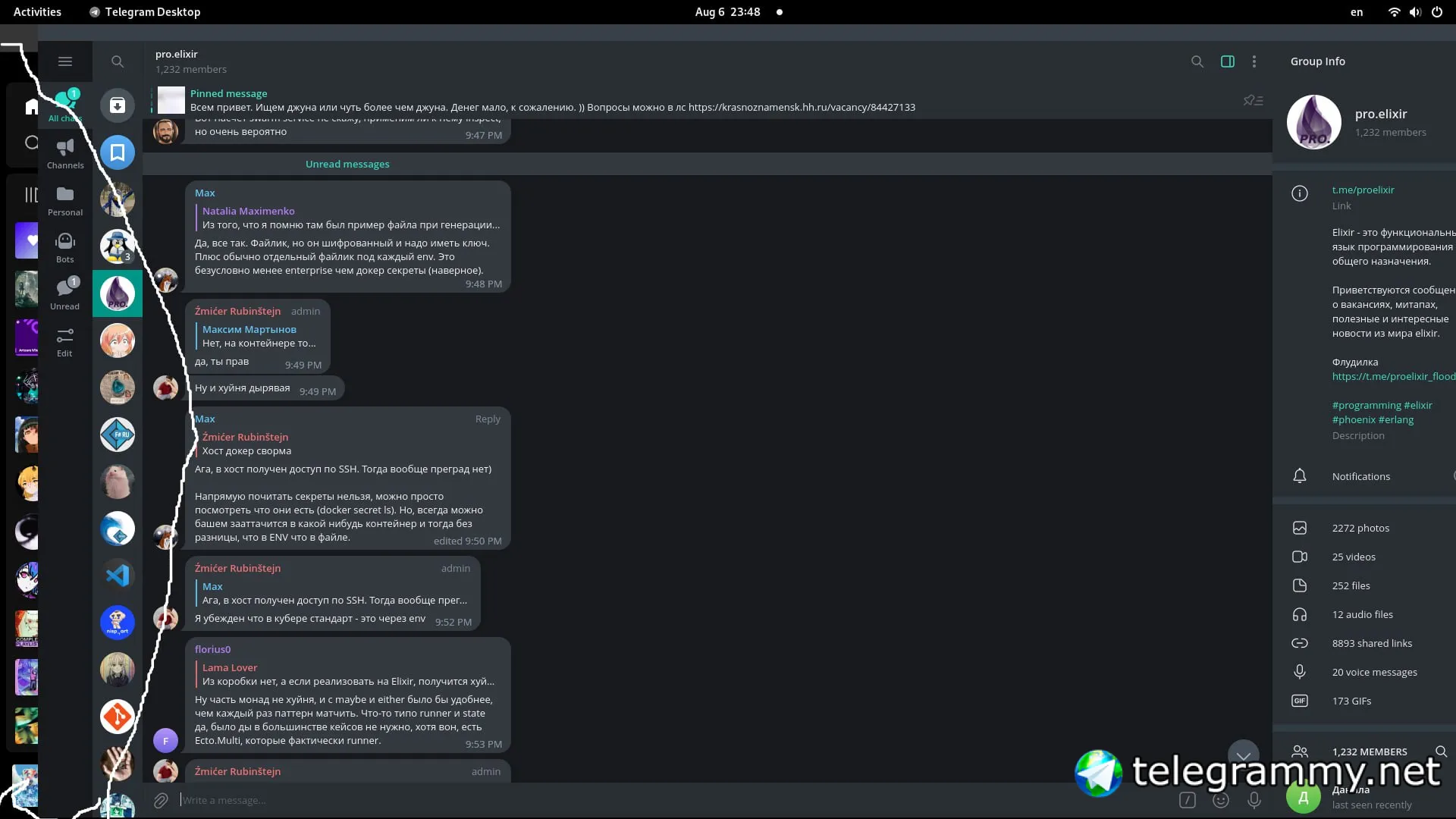Open the proelixir_flood chat link
This screenshot has width=1456, height=819.
pyautogui.click(x=1393, y=377)
